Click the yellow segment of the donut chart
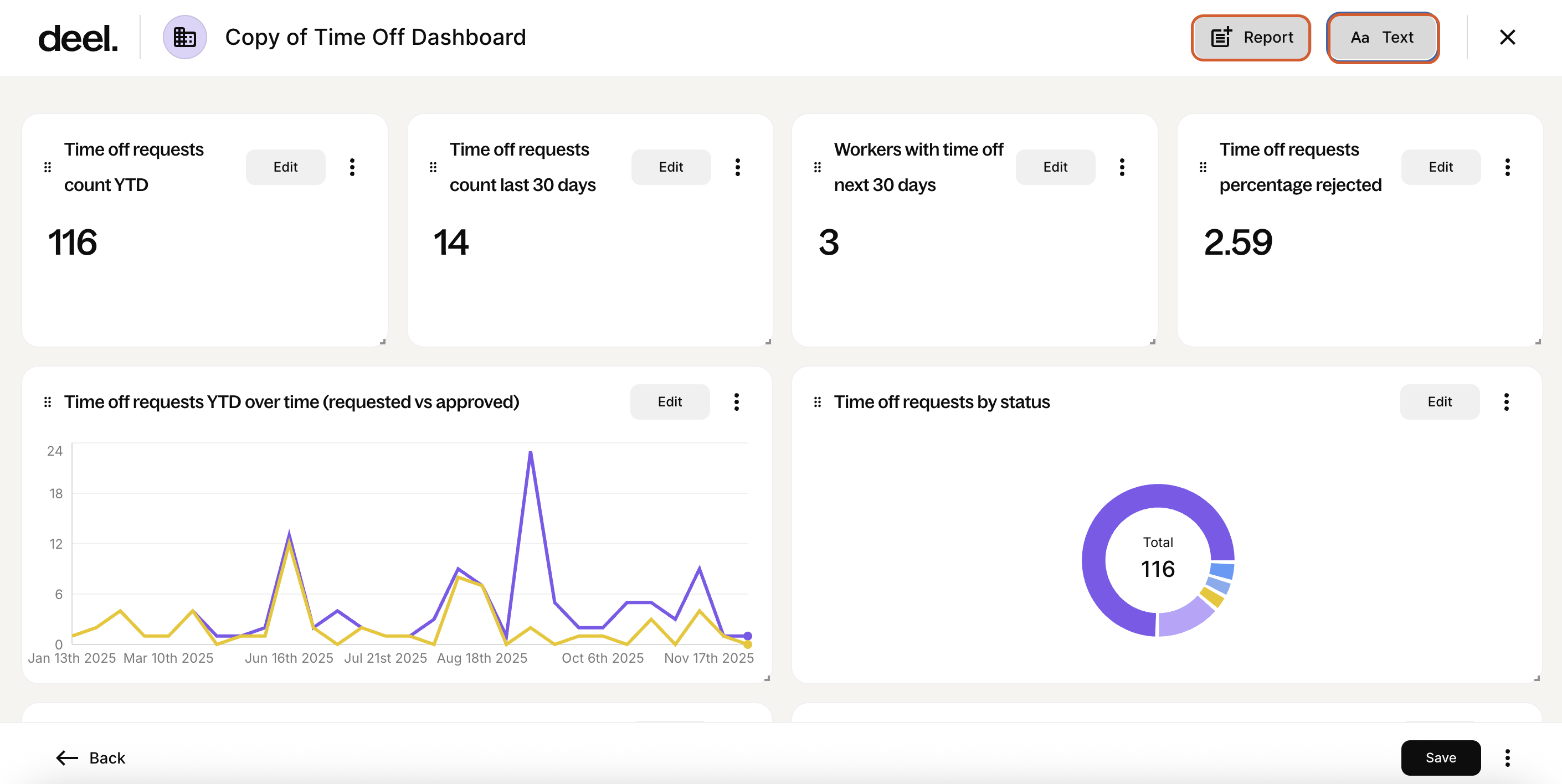 [1212, 597]
